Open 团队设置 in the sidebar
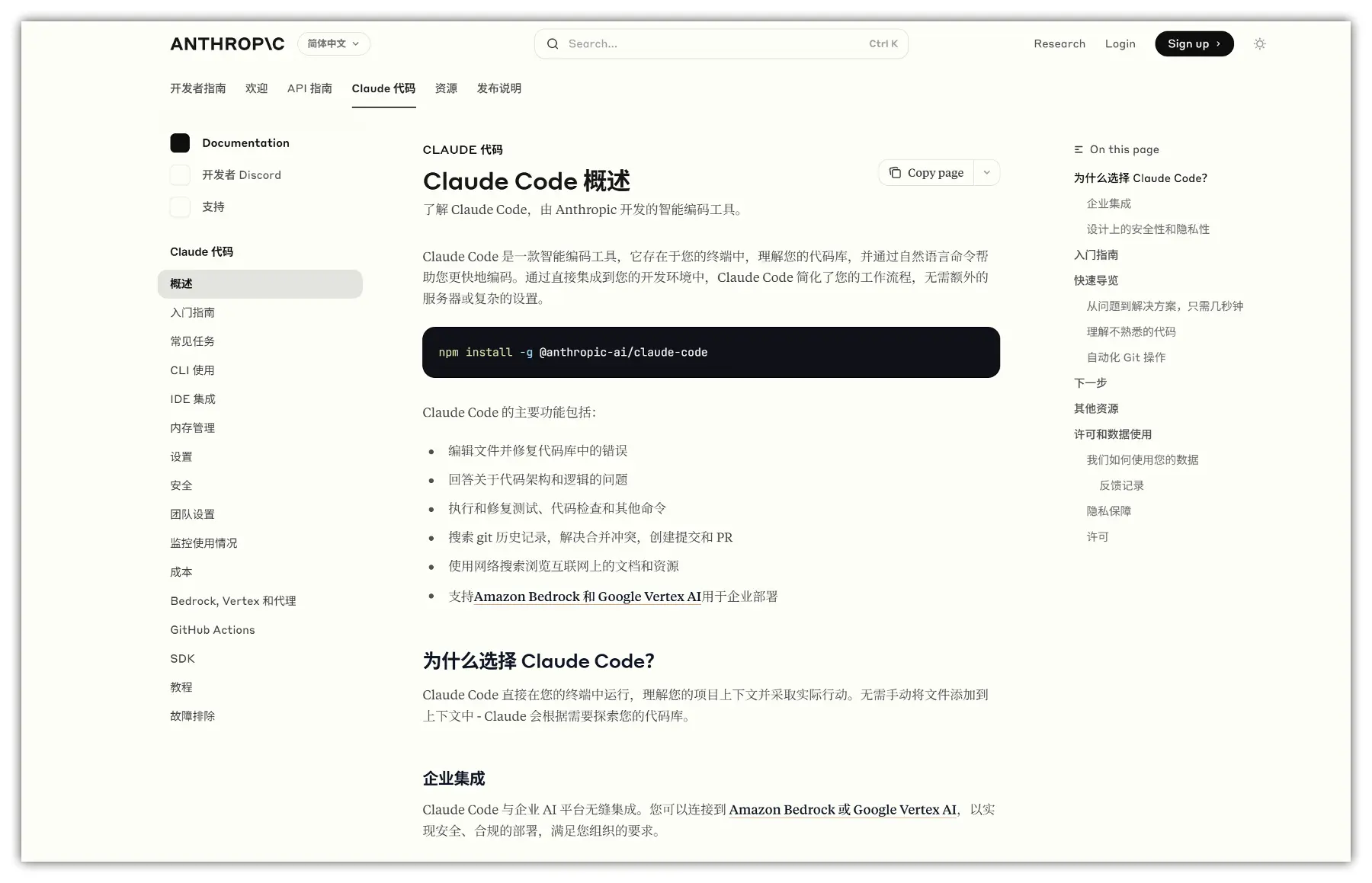The image size is (1372, 883). [193, 514]
